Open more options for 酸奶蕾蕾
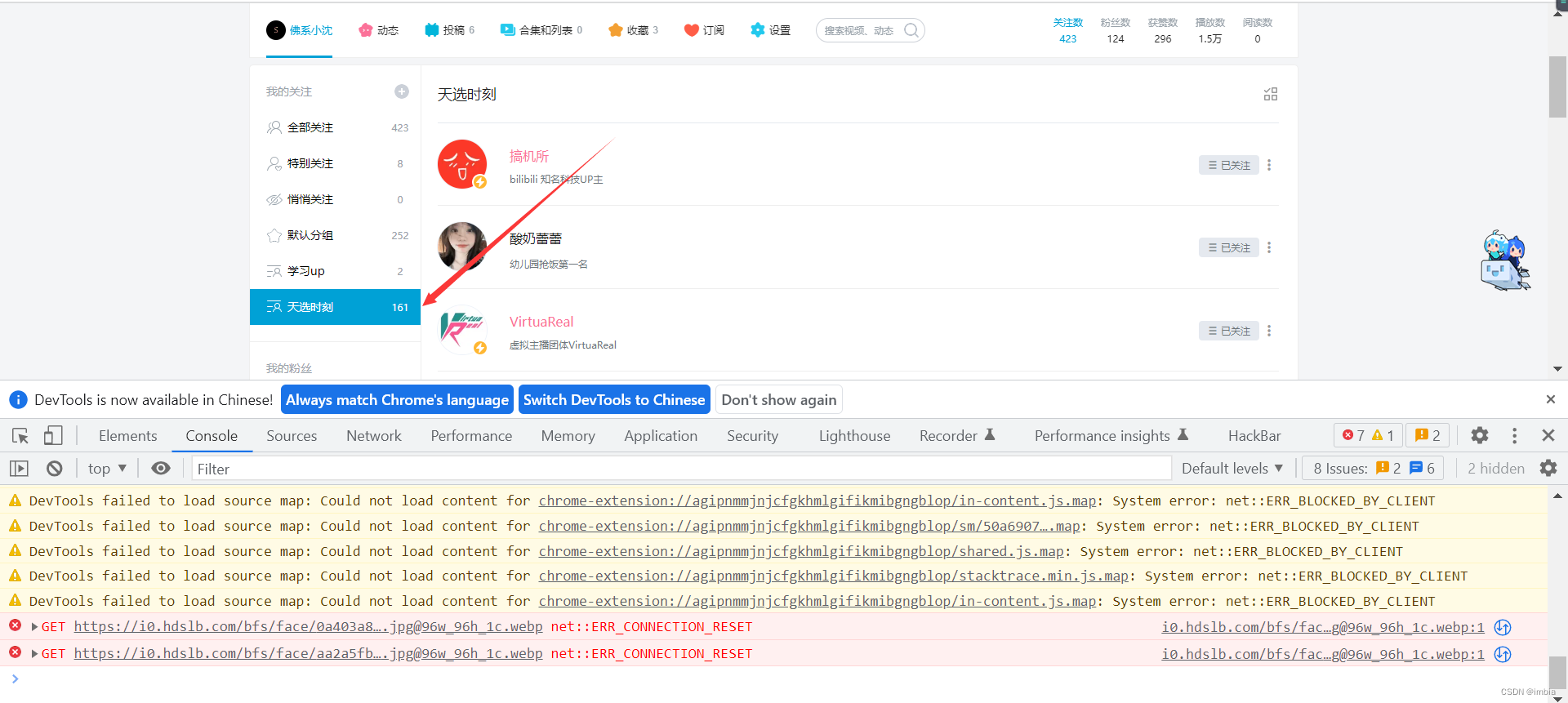 click(x=1269, y=247)
